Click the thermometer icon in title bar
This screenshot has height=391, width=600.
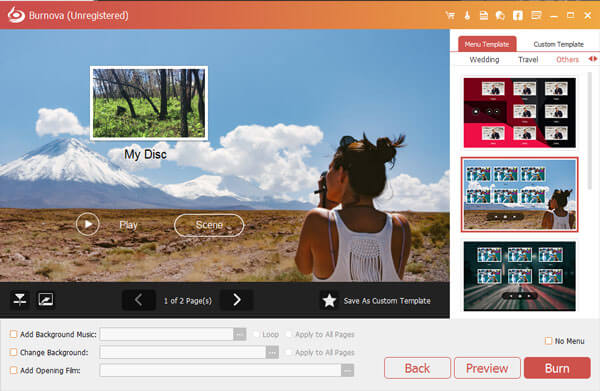coord(467,15)
